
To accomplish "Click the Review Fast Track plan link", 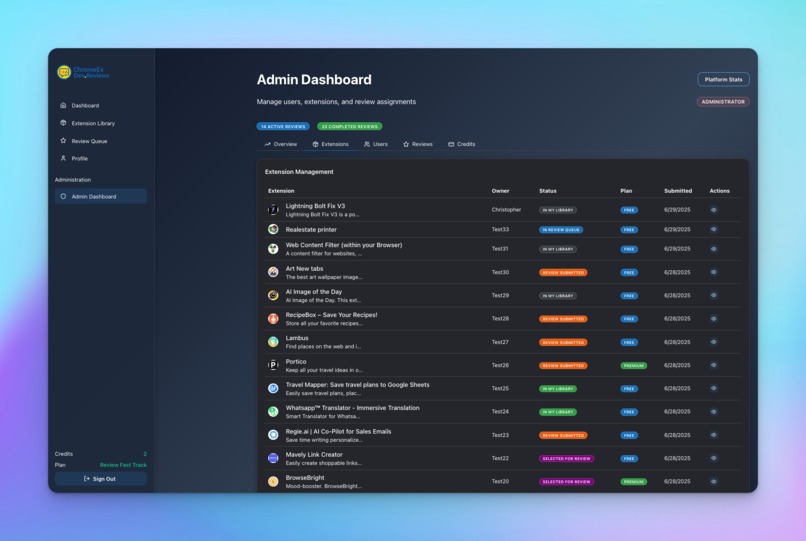I will point(123,465).
